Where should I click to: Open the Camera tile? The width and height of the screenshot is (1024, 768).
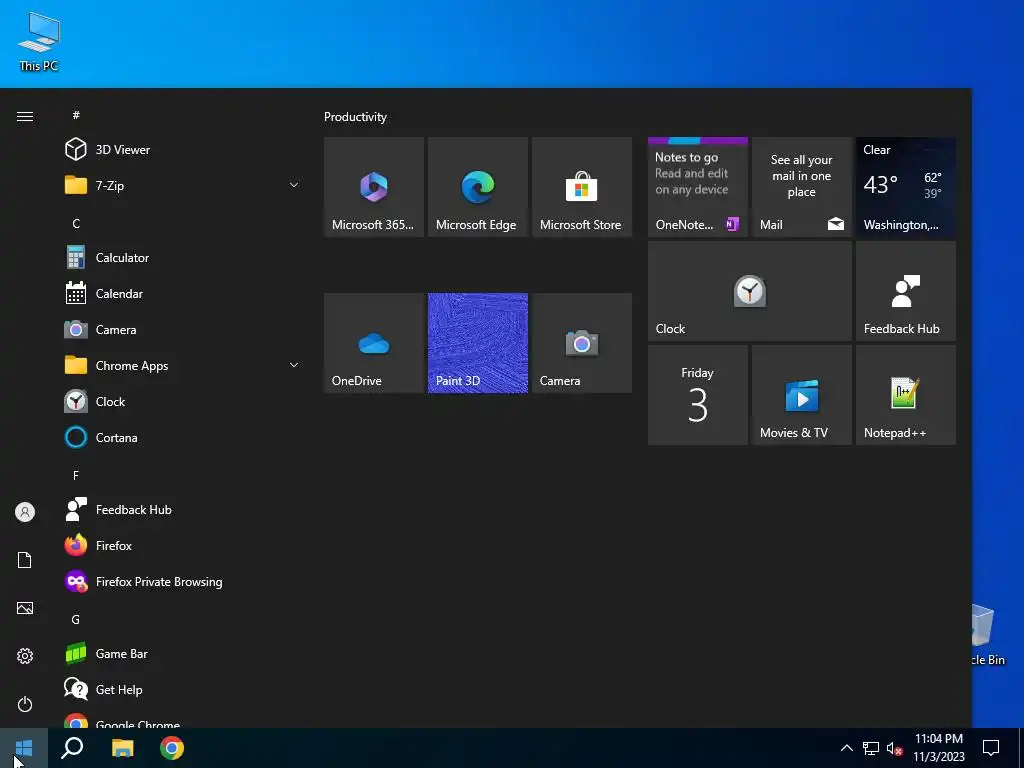(582, 343)
